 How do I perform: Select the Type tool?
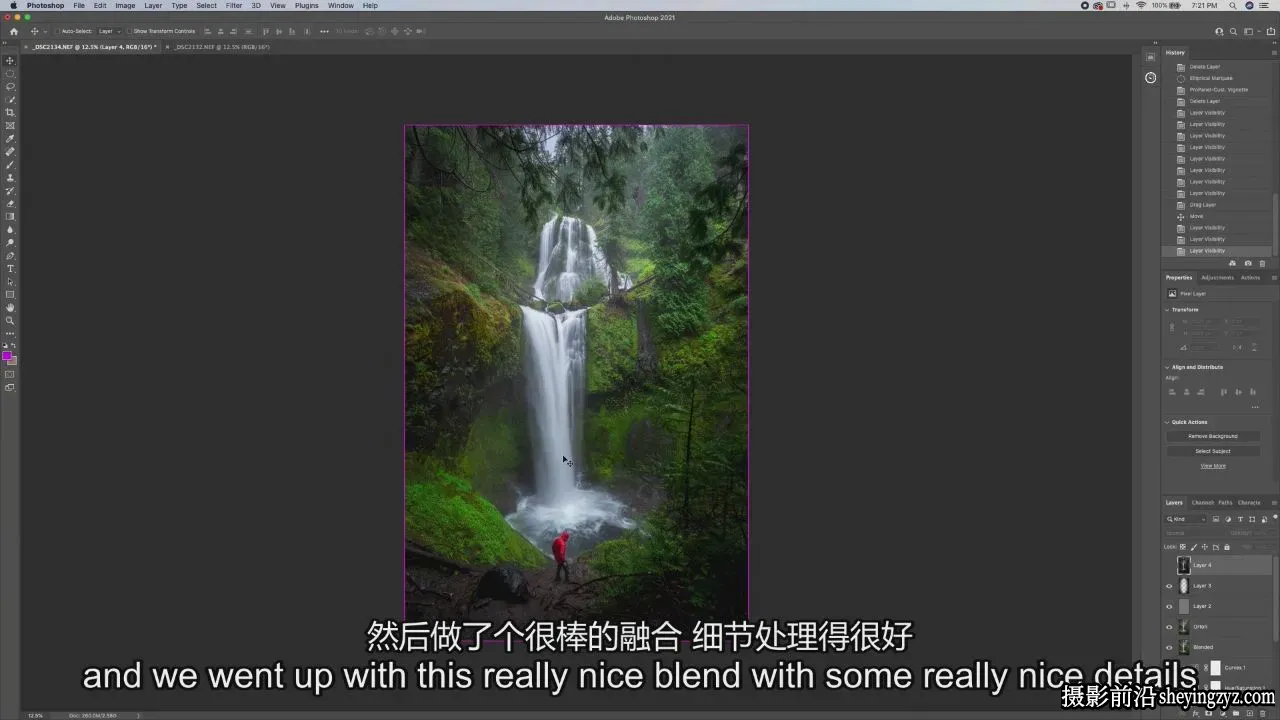pyautogui.click(x=10, y=269)
